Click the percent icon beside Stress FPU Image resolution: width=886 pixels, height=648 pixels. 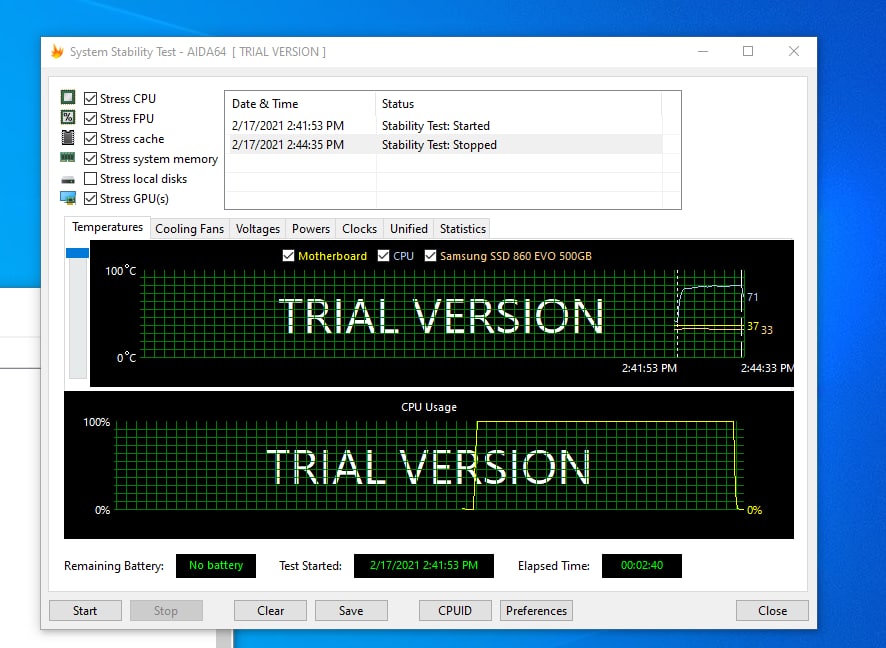coord(68,118)
